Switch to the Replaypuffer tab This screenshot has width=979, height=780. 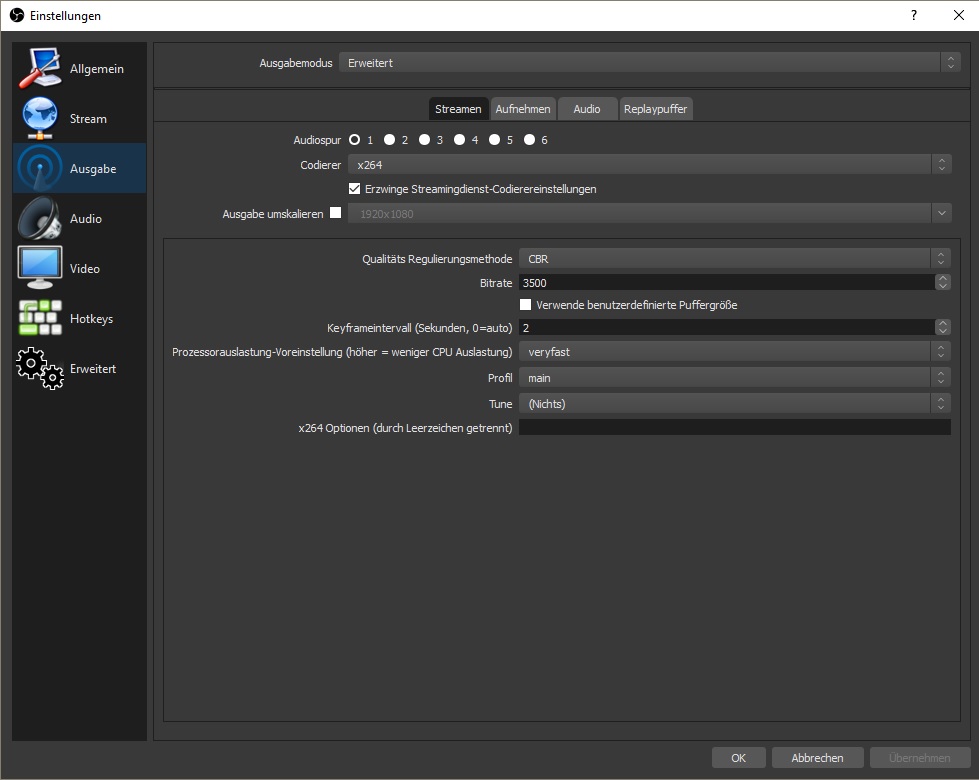coord(655,109)
